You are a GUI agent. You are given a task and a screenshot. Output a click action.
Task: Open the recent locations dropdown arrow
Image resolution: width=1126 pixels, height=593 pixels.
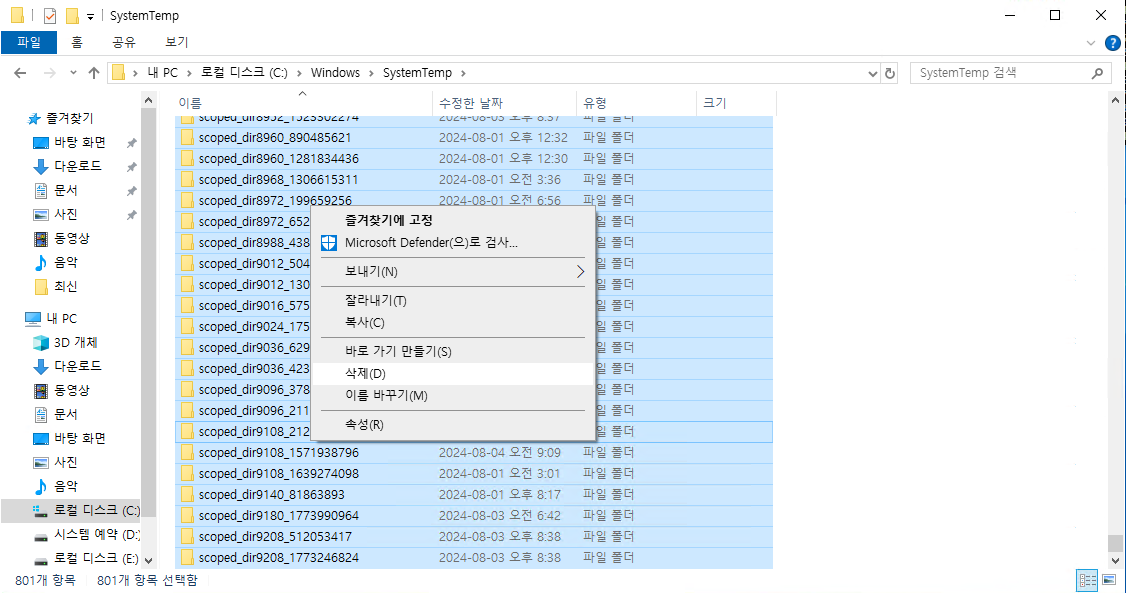pyautogui.click(x=72, y=73)
